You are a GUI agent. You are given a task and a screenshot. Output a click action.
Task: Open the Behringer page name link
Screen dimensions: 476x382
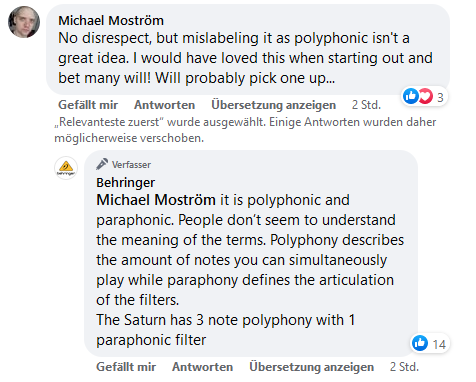(x=126, y=182)
